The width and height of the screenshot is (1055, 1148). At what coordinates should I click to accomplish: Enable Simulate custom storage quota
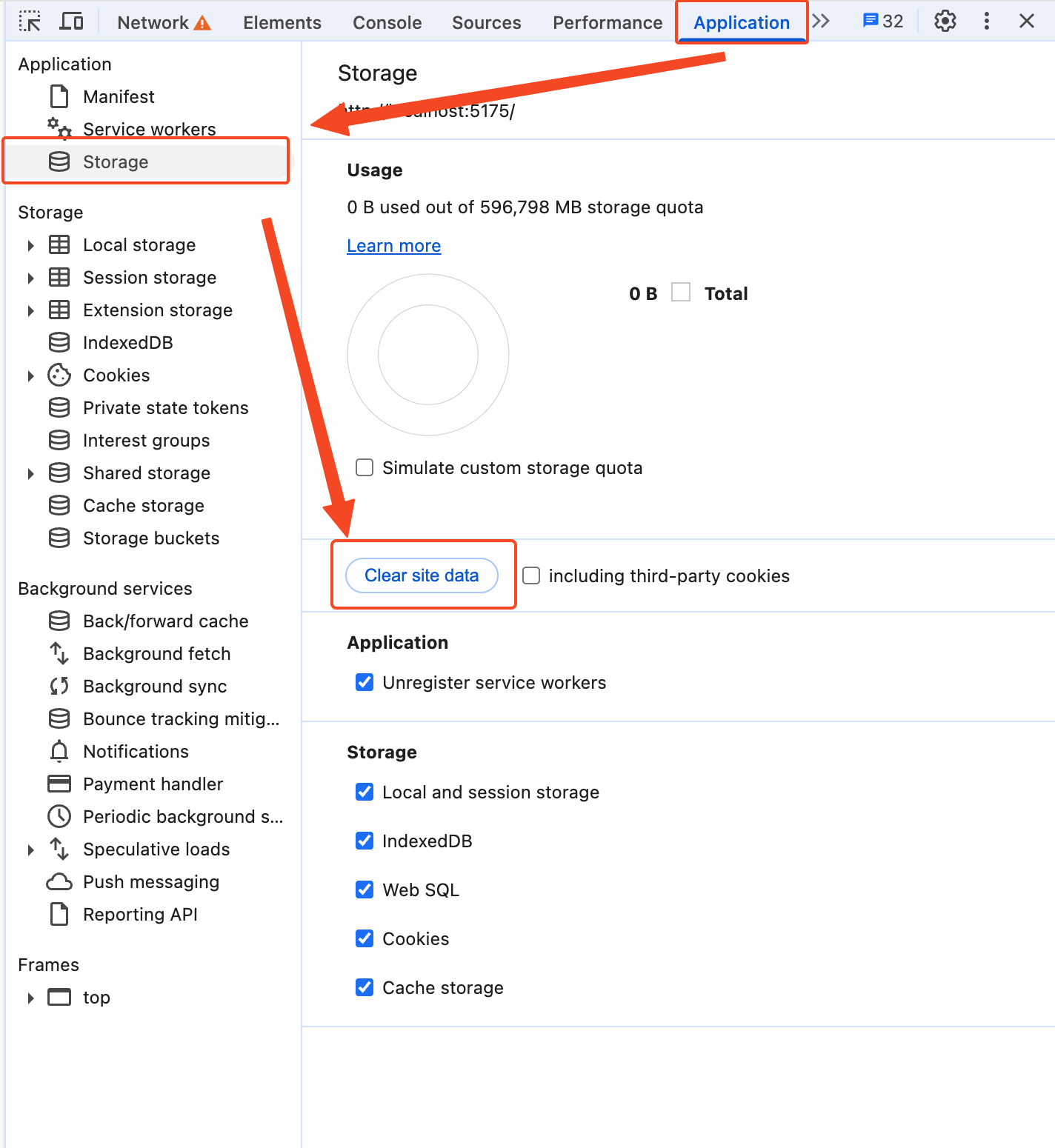[x=365, y=468]
